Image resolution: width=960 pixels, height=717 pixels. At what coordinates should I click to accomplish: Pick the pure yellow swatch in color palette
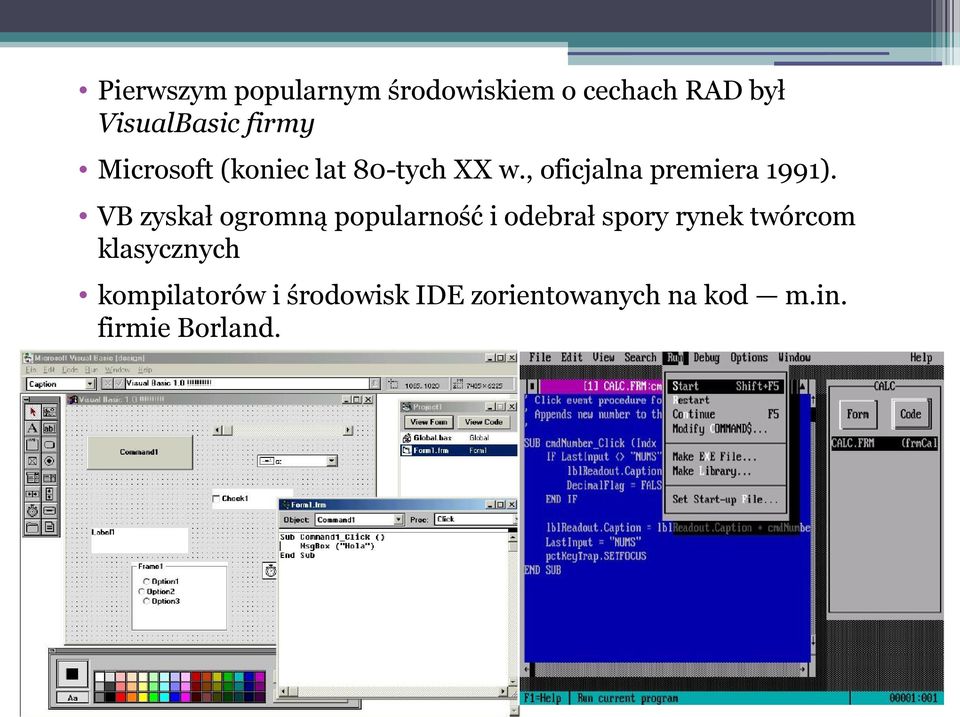point(143,697)
